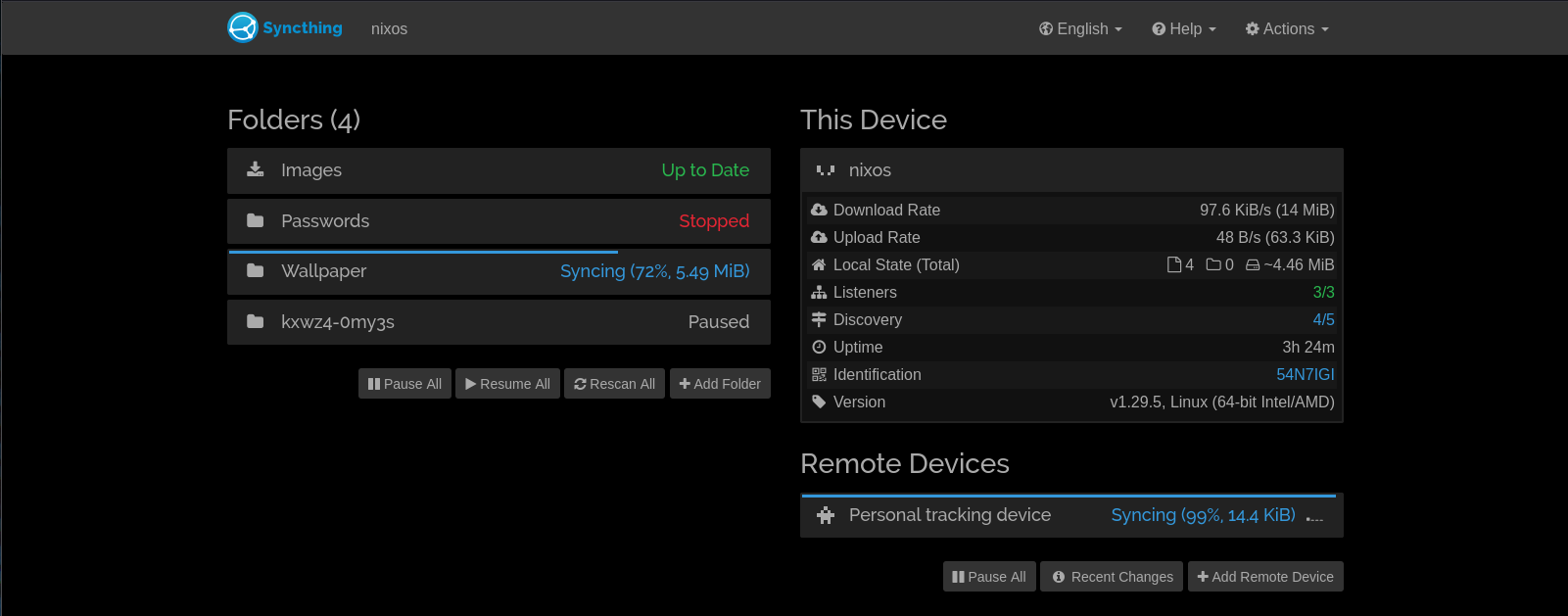The image size is (1568, 616).
Task: Click the Download Rate cloud icon
Action: point(819,210)
